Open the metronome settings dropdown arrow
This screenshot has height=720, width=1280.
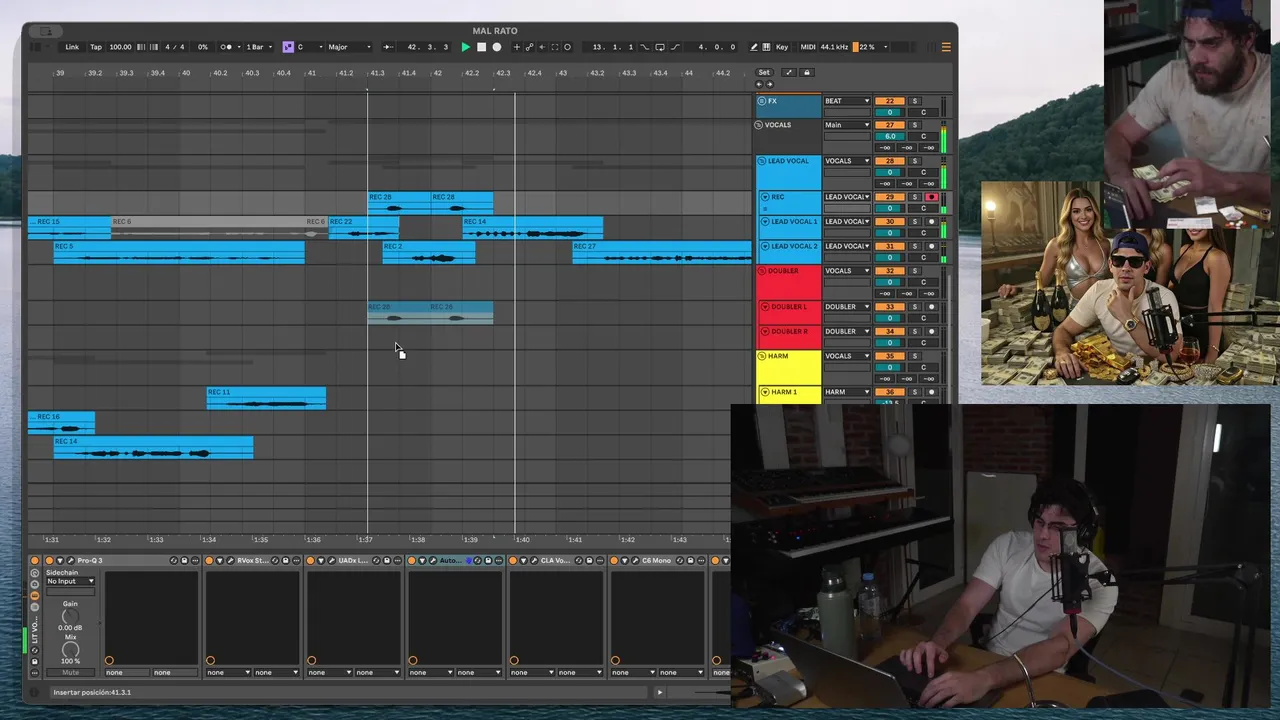[239, 47]
